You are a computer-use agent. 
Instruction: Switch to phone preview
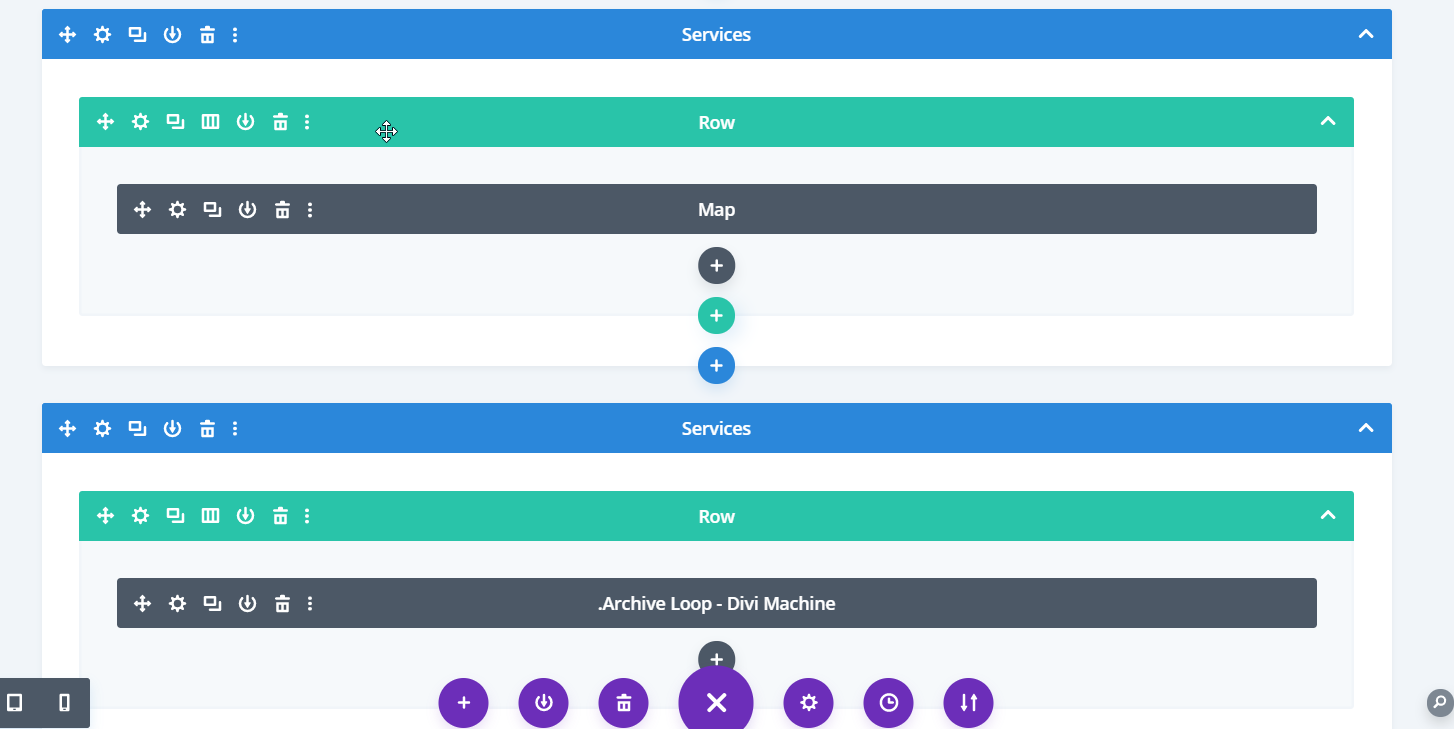[65, 703]
